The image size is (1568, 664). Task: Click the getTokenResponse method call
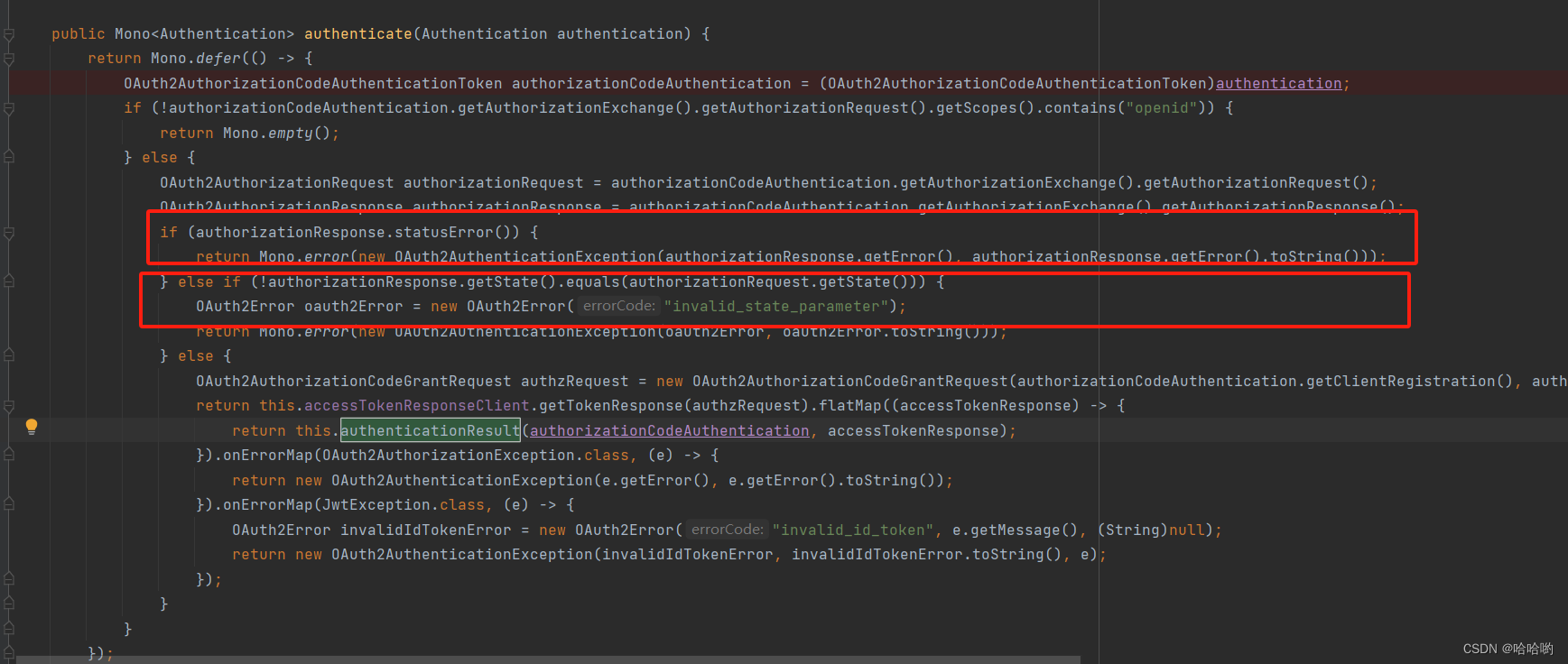611,405
